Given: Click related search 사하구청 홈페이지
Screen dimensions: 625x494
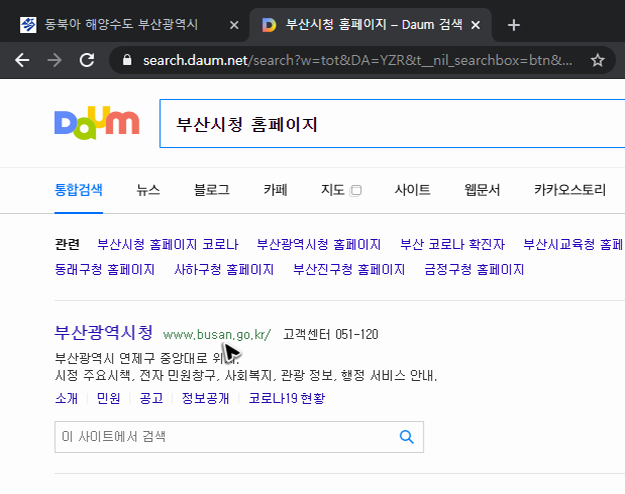Looking at the screenshot, I should point(224,270).
